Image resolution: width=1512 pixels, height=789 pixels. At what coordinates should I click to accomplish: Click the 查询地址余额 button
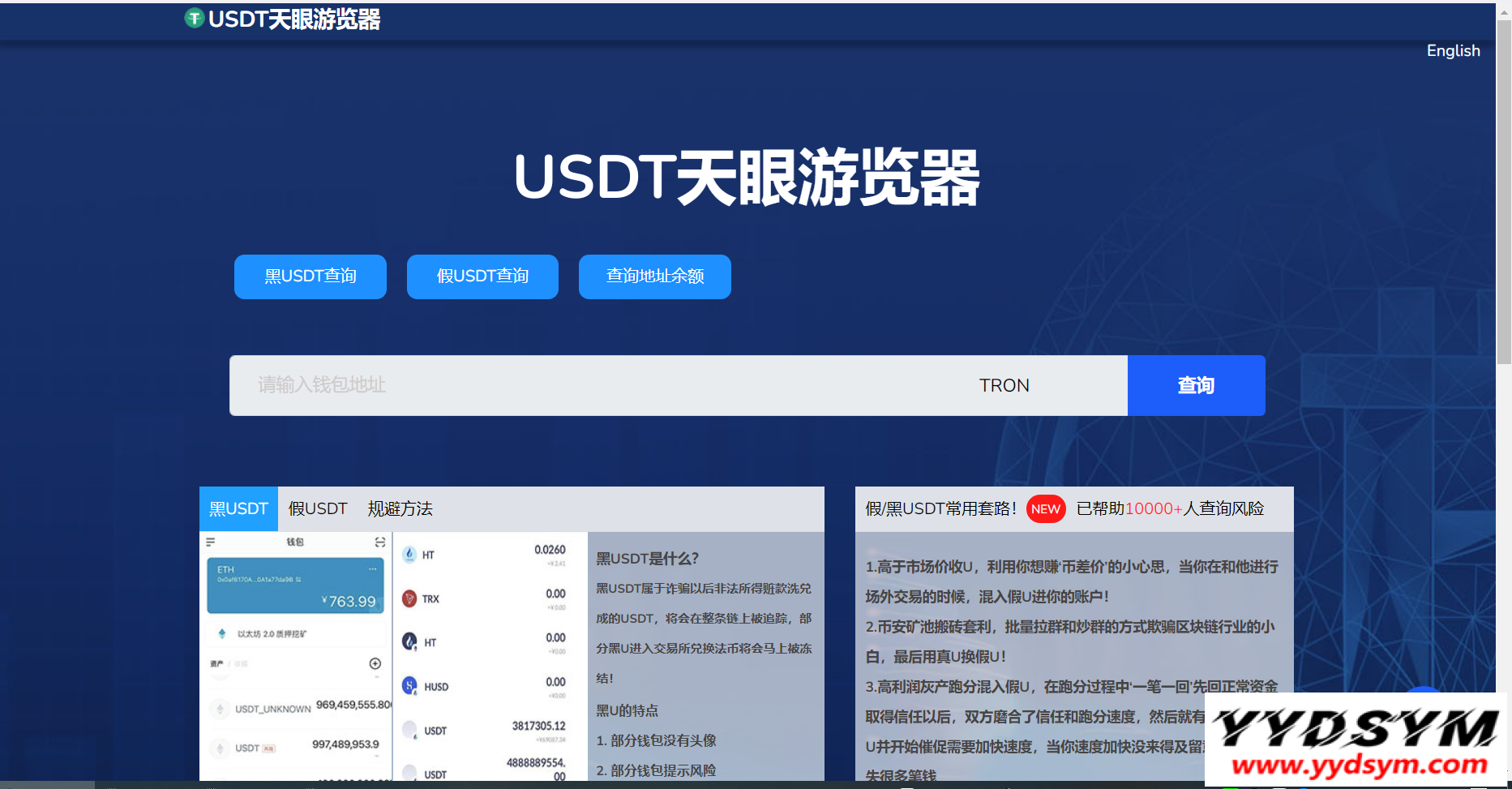point(654,277)
